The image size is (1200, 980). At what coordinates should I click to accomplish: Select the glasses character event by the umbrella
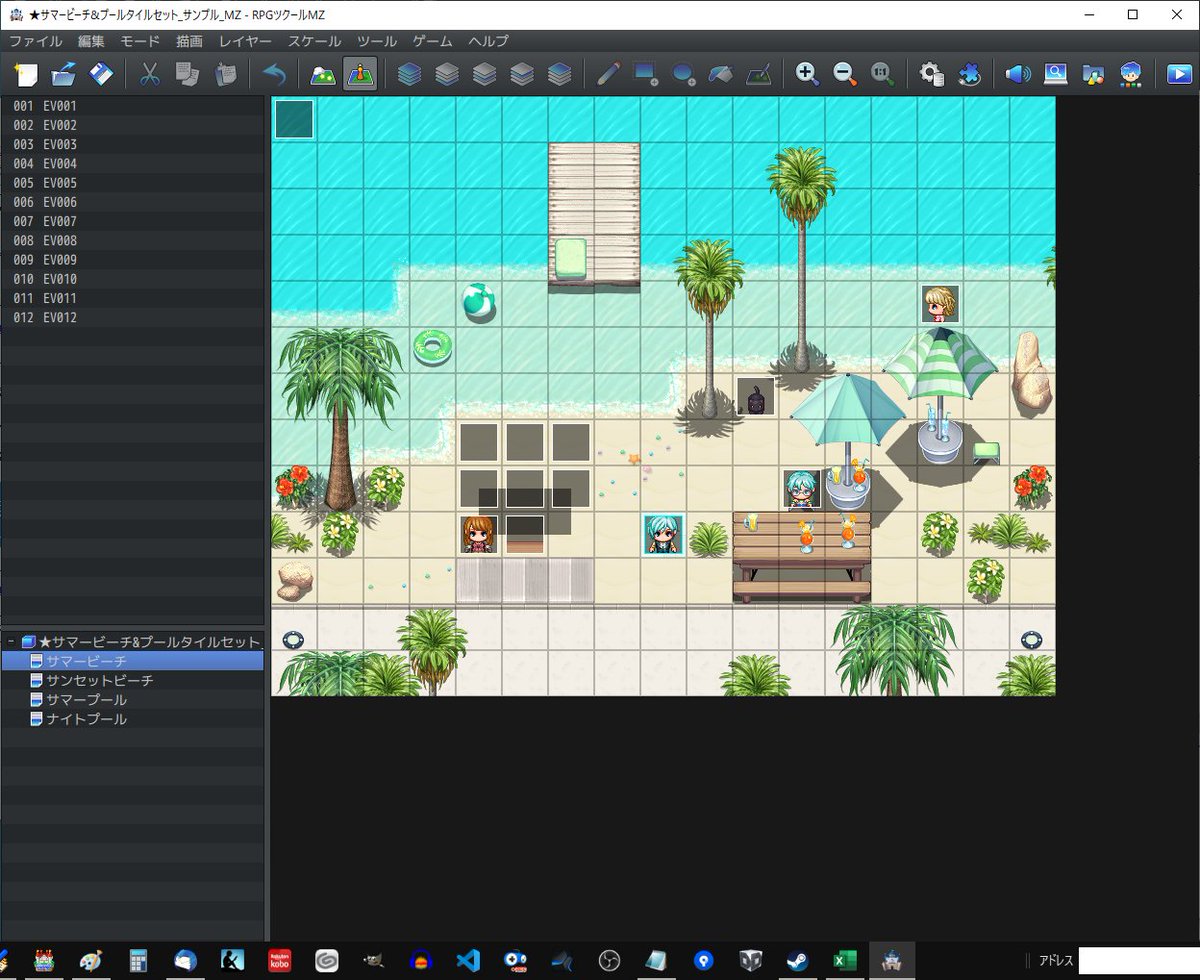pyautogui.click(x=802, y=488)
